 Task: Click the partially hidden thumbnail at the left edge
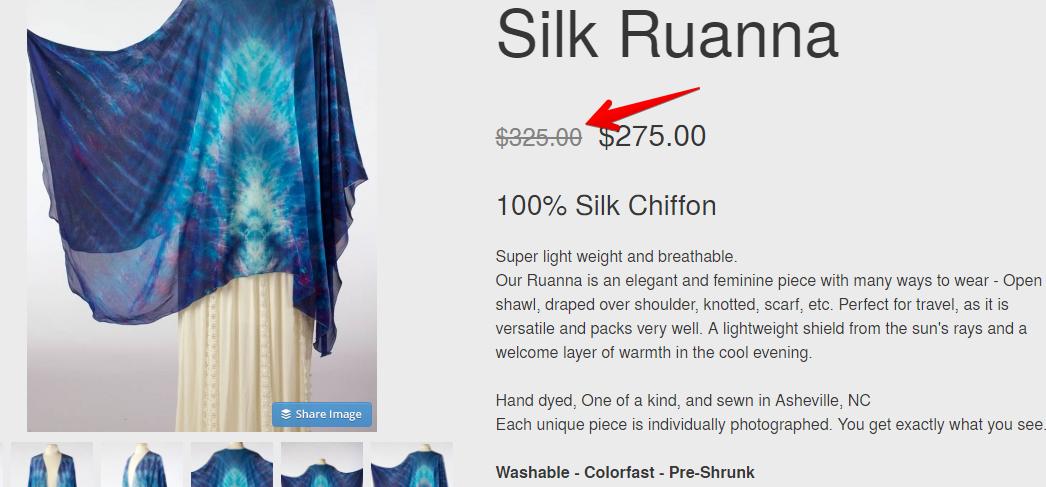(1, 464)
